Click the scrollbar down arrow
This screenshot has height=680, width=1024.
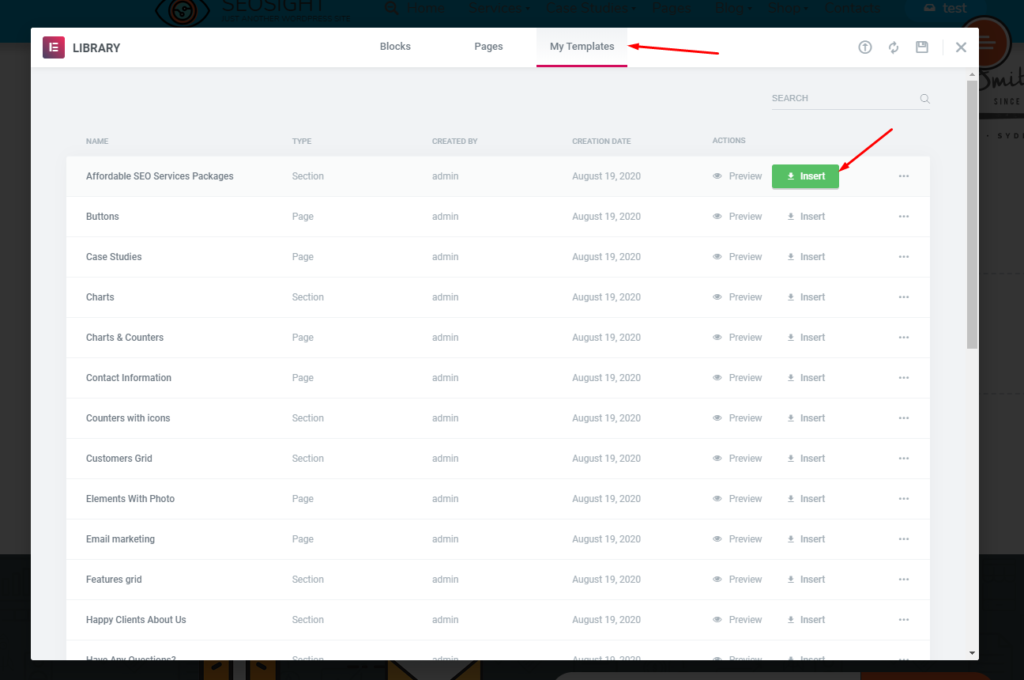coord(972,653)
